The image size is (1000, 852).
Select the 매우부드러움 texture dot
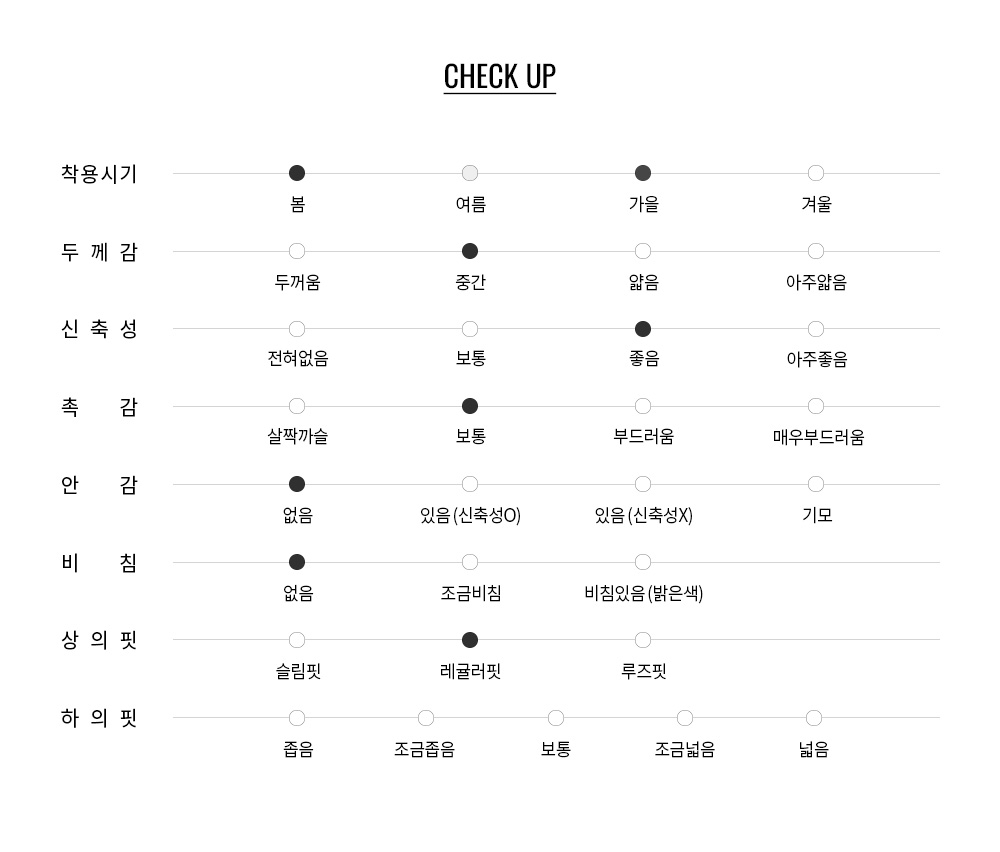[816, 406]
